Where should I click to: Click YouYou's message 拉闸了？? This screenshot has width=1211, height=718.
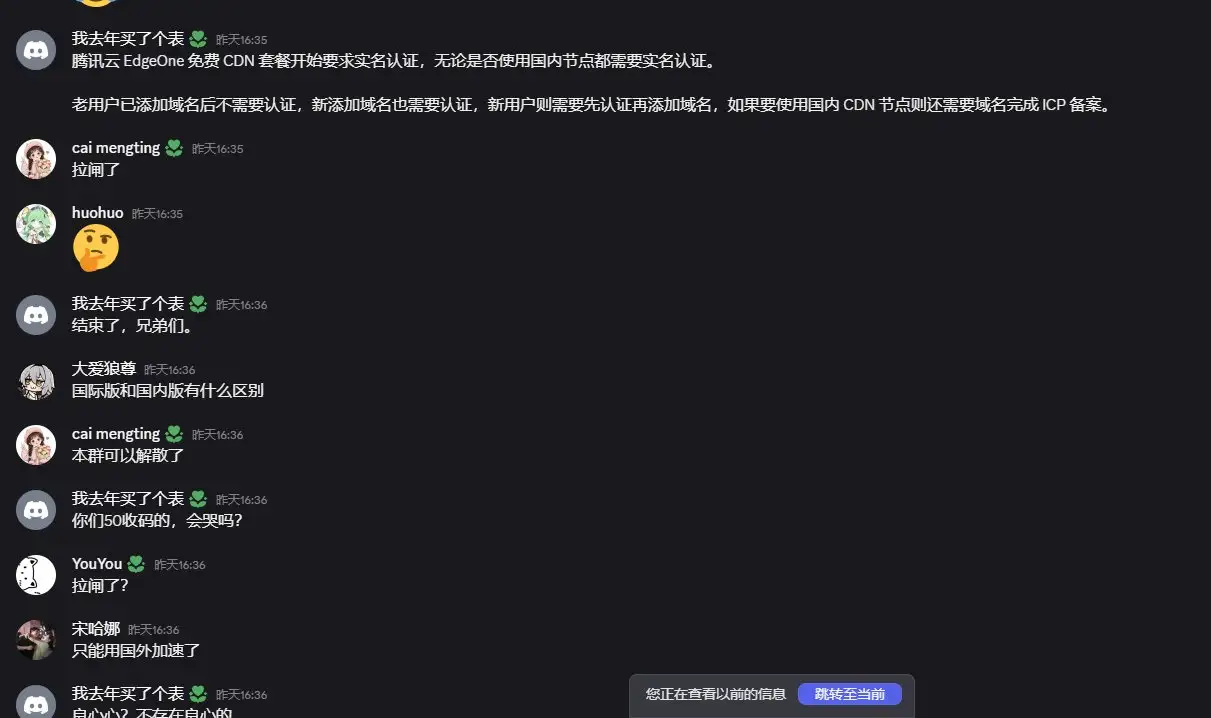click(100, 586)
